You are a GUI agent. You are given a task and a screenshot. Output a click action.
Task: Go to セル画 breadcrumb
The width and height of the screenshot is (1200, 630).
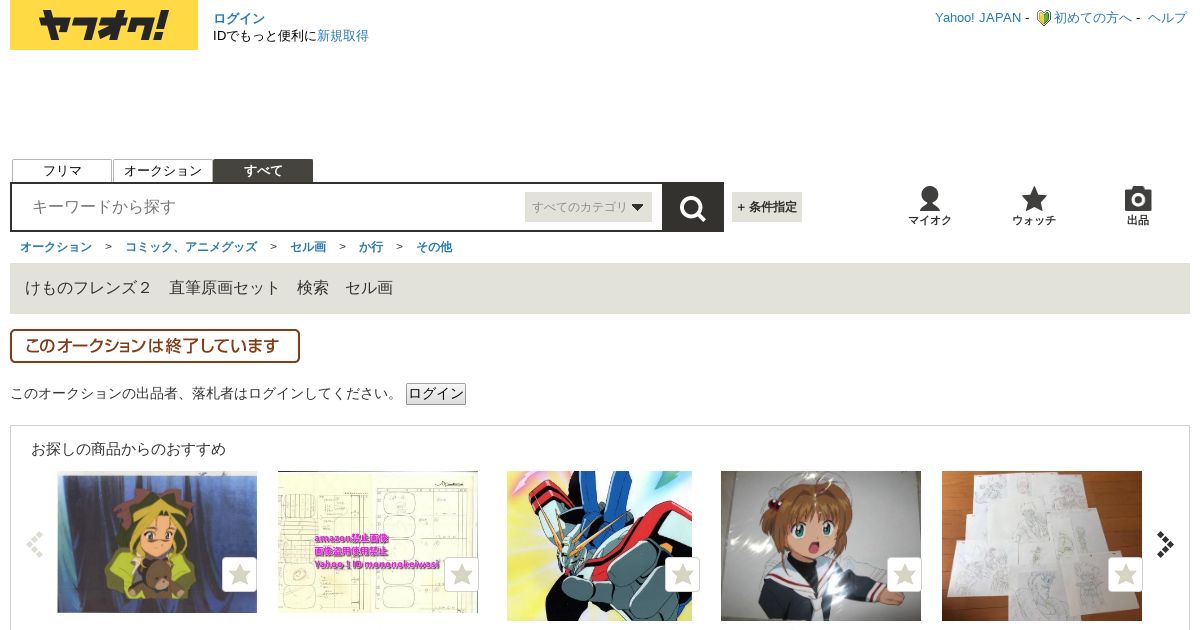308,247
